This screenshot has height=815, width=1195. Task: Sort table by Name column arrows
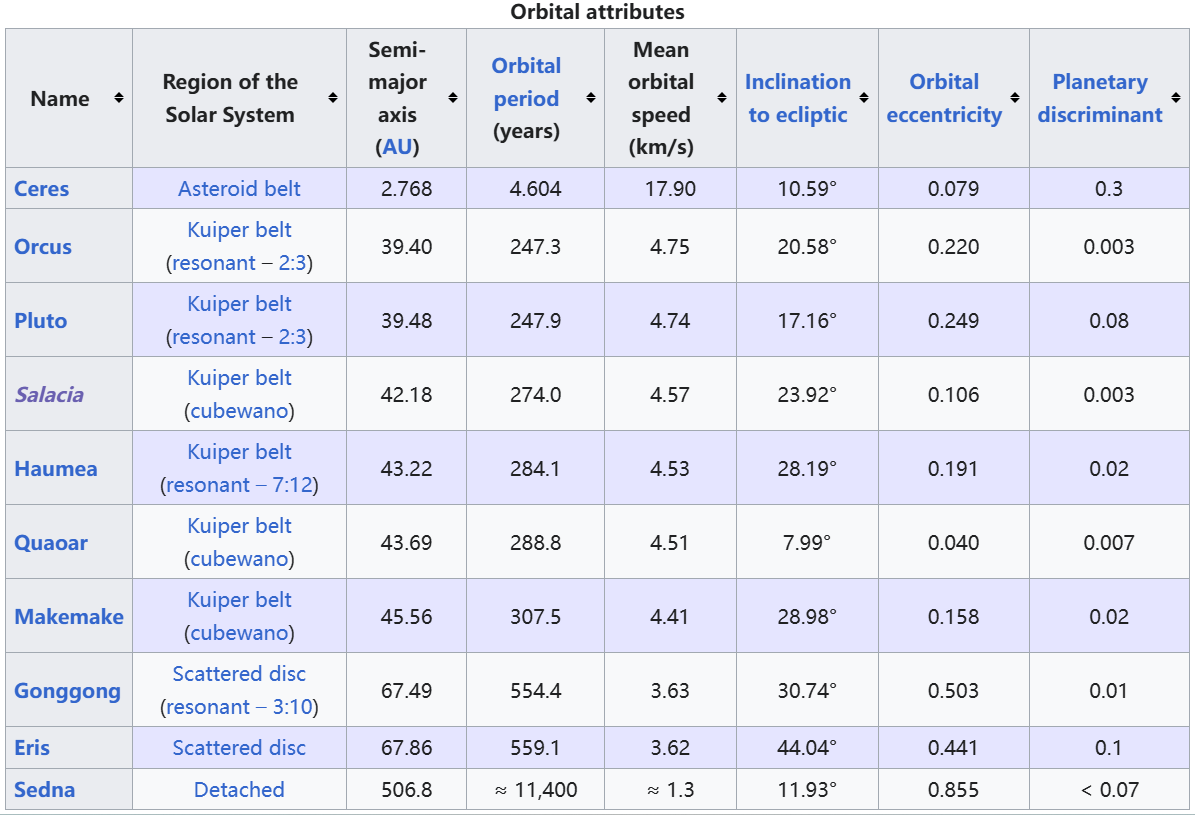(x=119, y=98)
